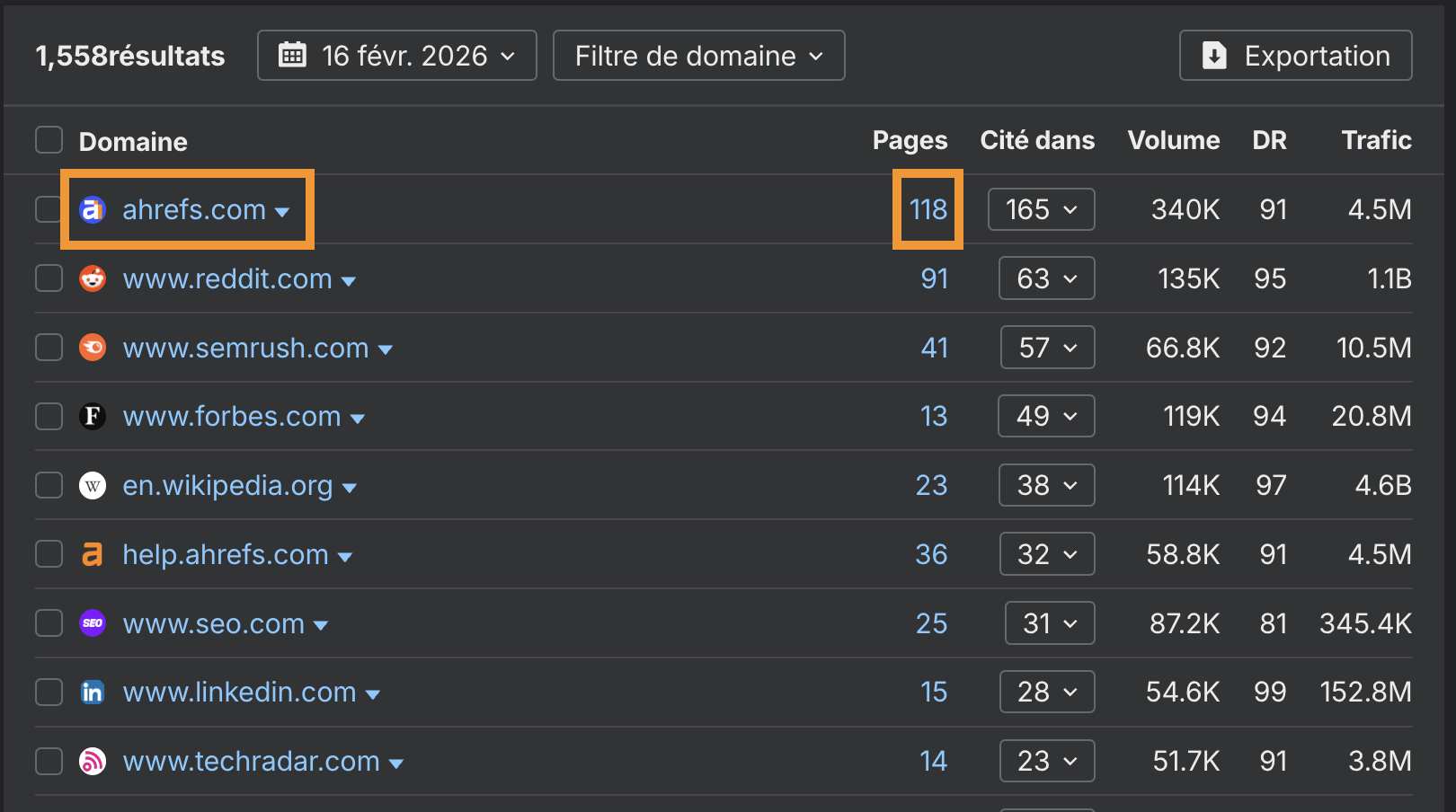Expand the Cité dans 165 dropdown
This screenshot has height=812, width=1456.
[1041, 209]
